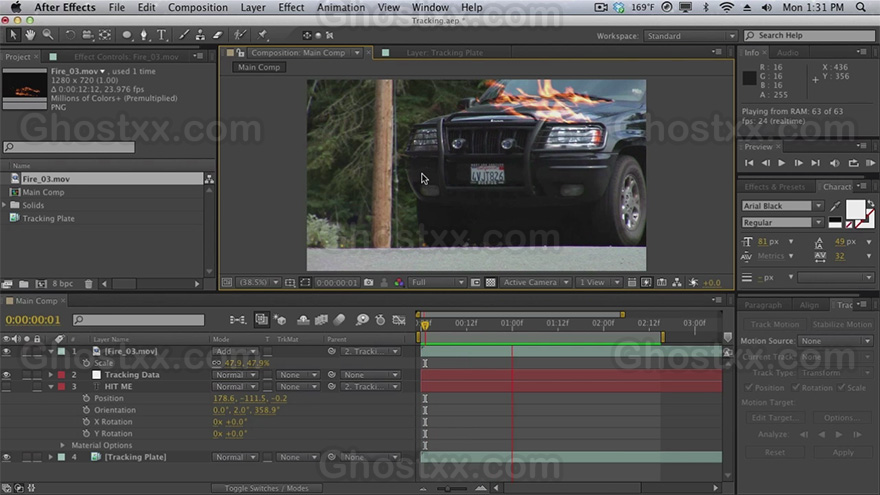
Task: Select the Horizontal Type tool
Action: click(x=162, y=35)
